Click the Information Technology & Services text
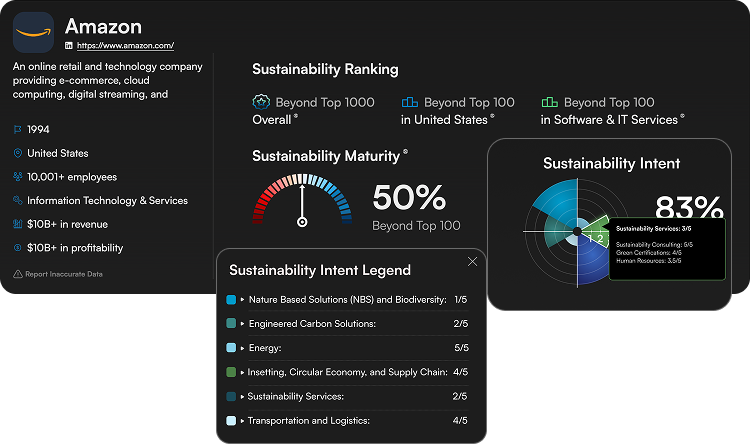This screenshot has width=750, height=444. pos(107,200)
